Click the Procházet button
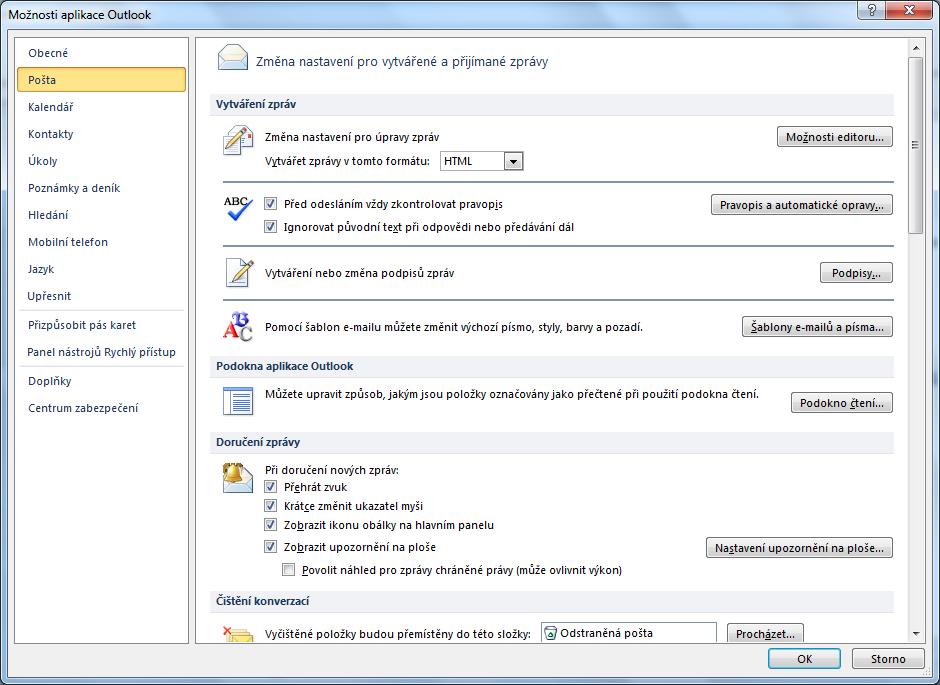This screenshot has width=940, height=685. pyautogui.click(x=765, y=633)
